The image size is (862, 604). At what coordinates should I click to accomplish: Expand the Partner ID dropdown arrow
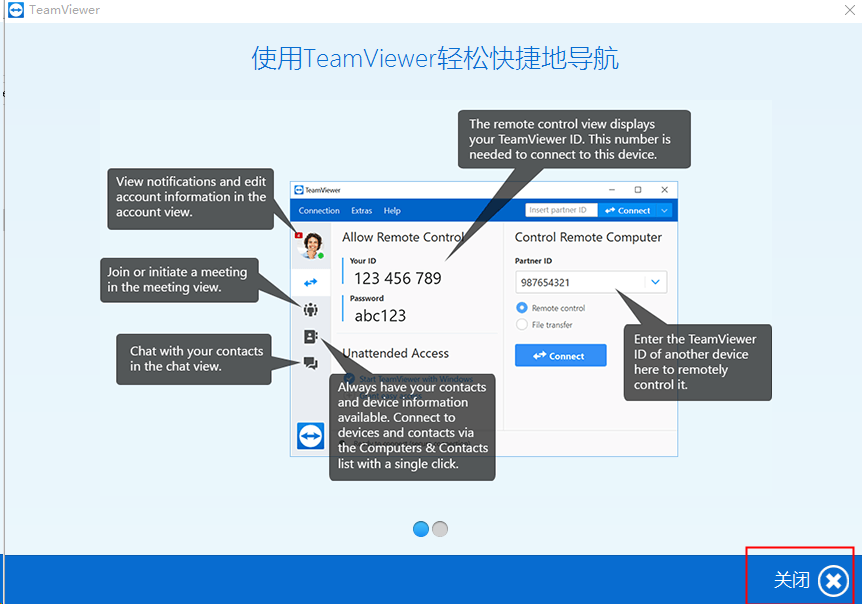coord(655,282)
